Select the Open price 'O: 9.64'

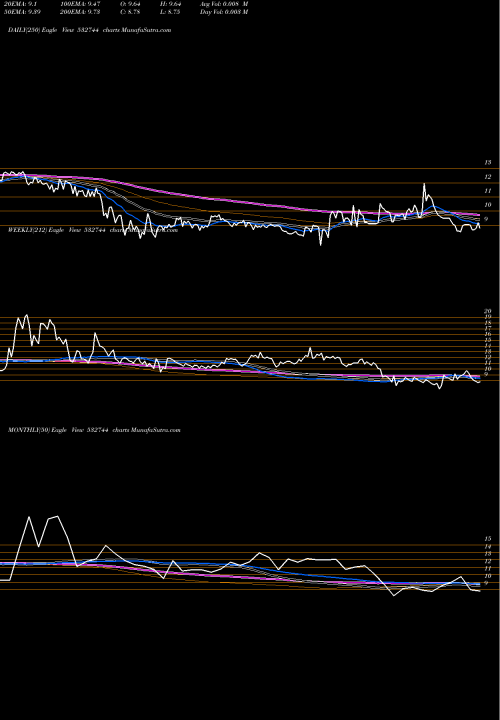[130, 4]
